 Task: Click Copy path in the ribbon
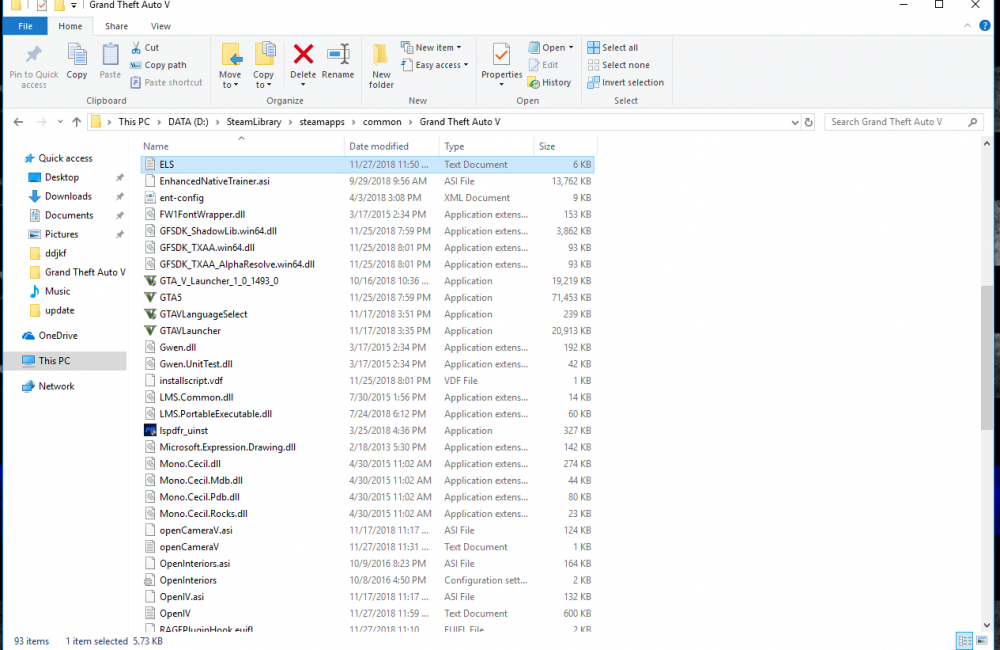[x=158, y=65]
